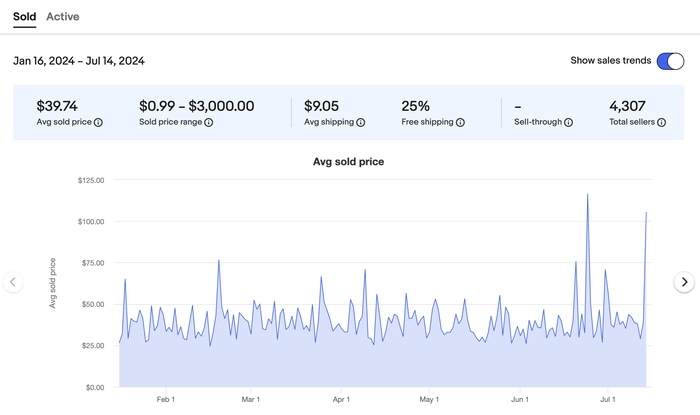Click the Avg sold price chart title
700x415 pixels.
click(349, 161)
